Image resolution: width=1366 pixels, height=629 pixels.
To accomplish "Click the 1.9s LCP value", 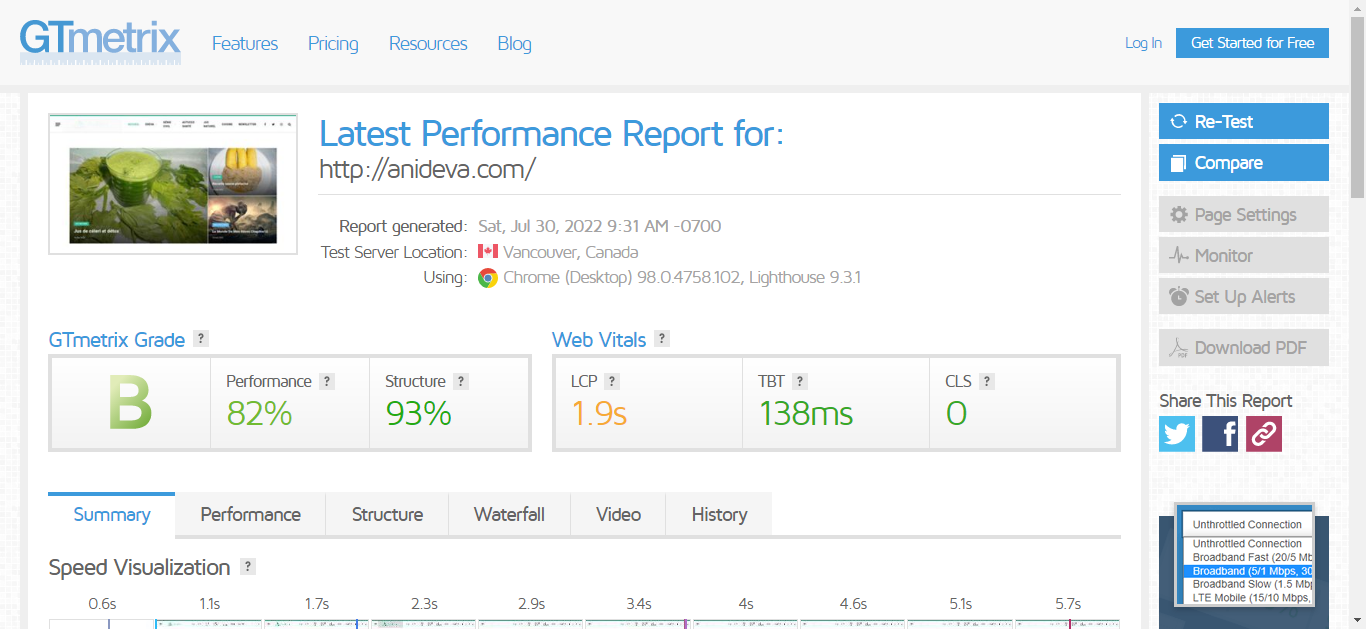I will pos(599,413).
